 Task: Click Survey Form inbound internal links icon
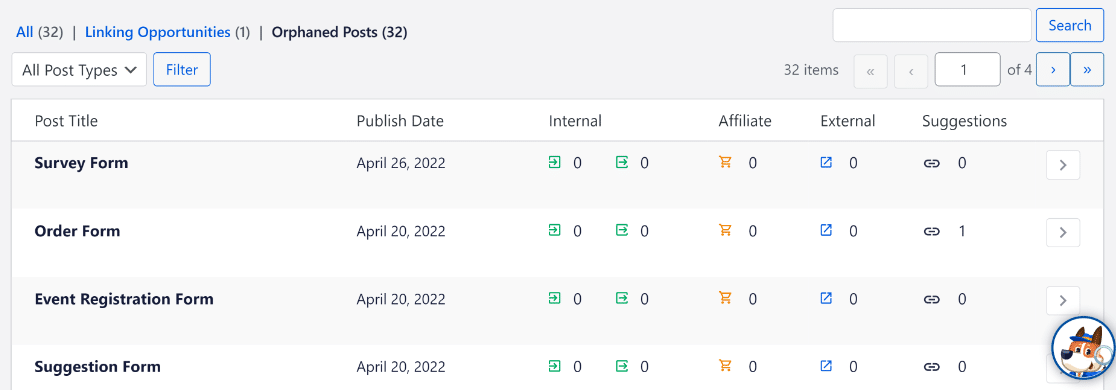click(554, 163)
